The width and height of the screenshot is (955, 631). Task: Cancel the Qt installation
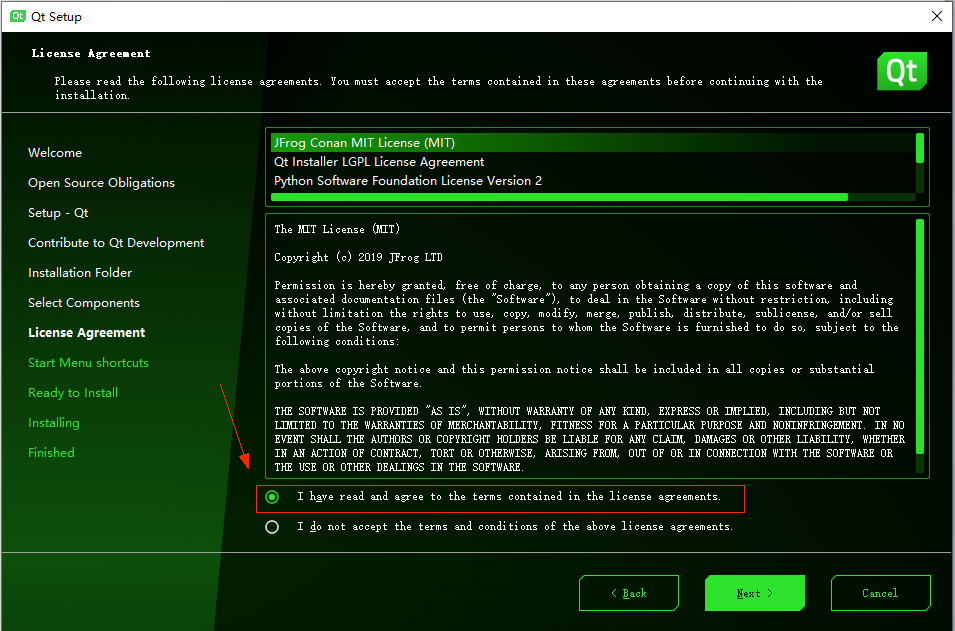(x=881, y=593)
